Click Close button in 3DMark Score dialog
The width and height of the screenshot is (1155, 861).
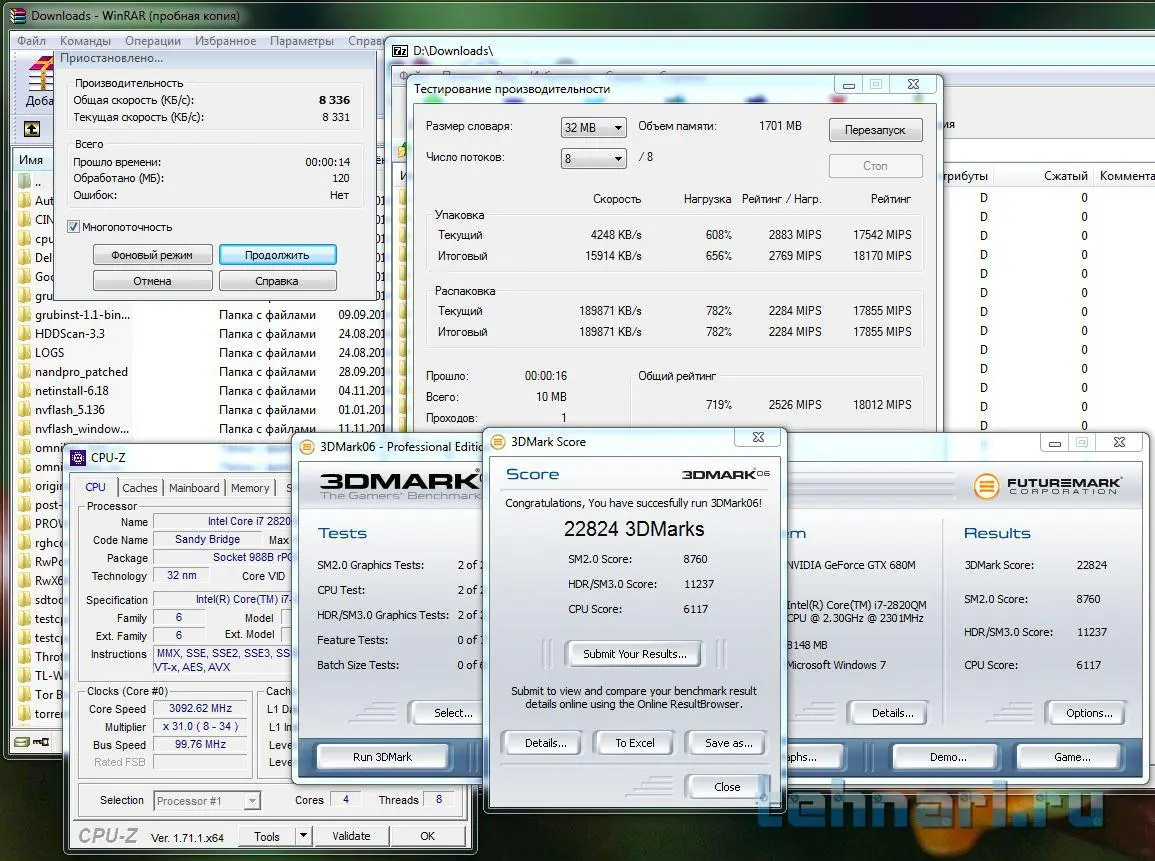tap(726, 787)
